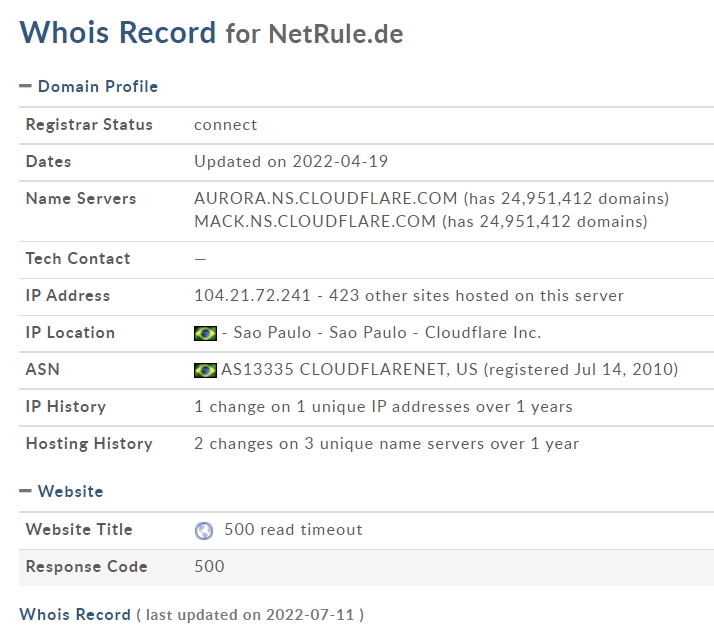View the IP History changes entry
Image resolution: width=714 pixels, height=631 pixels.
click(x=383, y=407)
